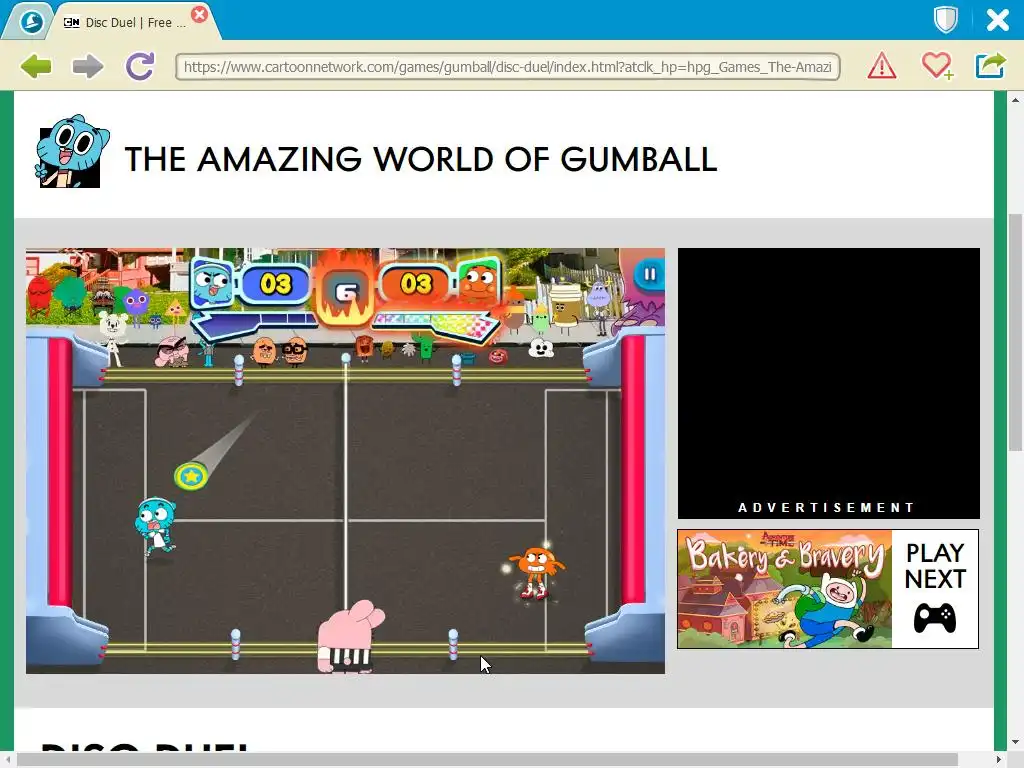Click the browser logo icon at top left
Image resolution: width=1024 pixels, height=768 pixels.
[31, 22]
